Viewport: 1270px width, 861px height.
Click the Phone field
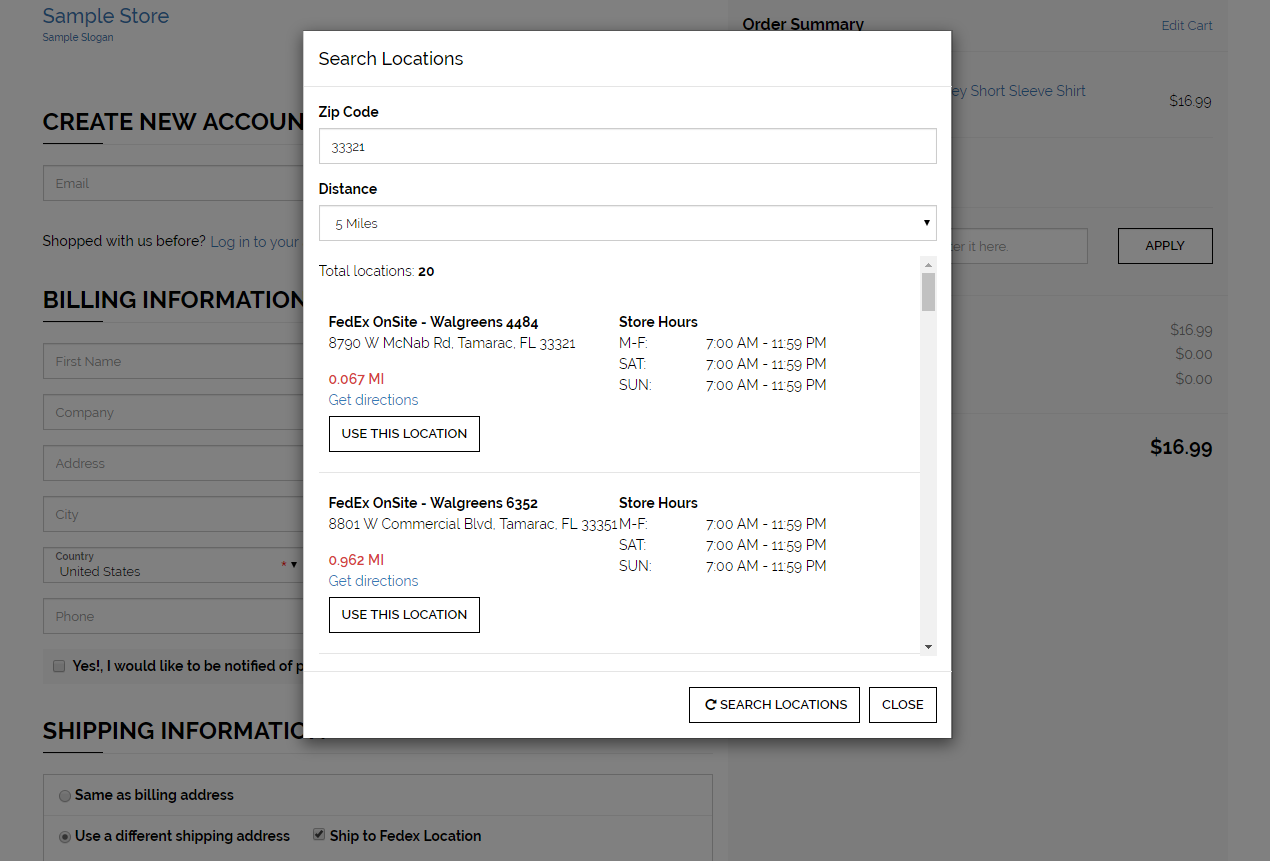[x=173, y=616]
